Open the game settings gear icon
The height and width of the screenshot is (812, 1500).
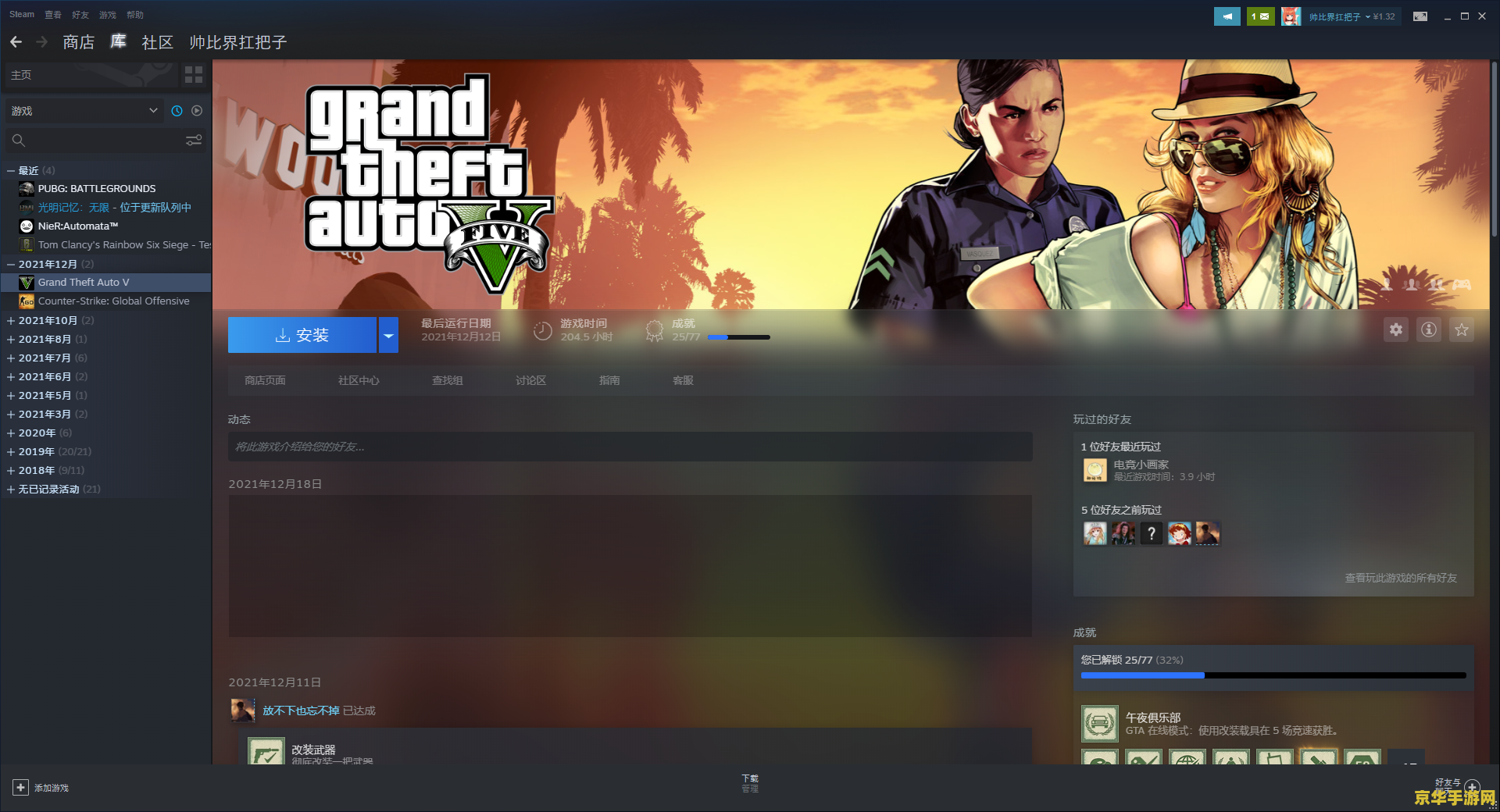coord(1395,329)
